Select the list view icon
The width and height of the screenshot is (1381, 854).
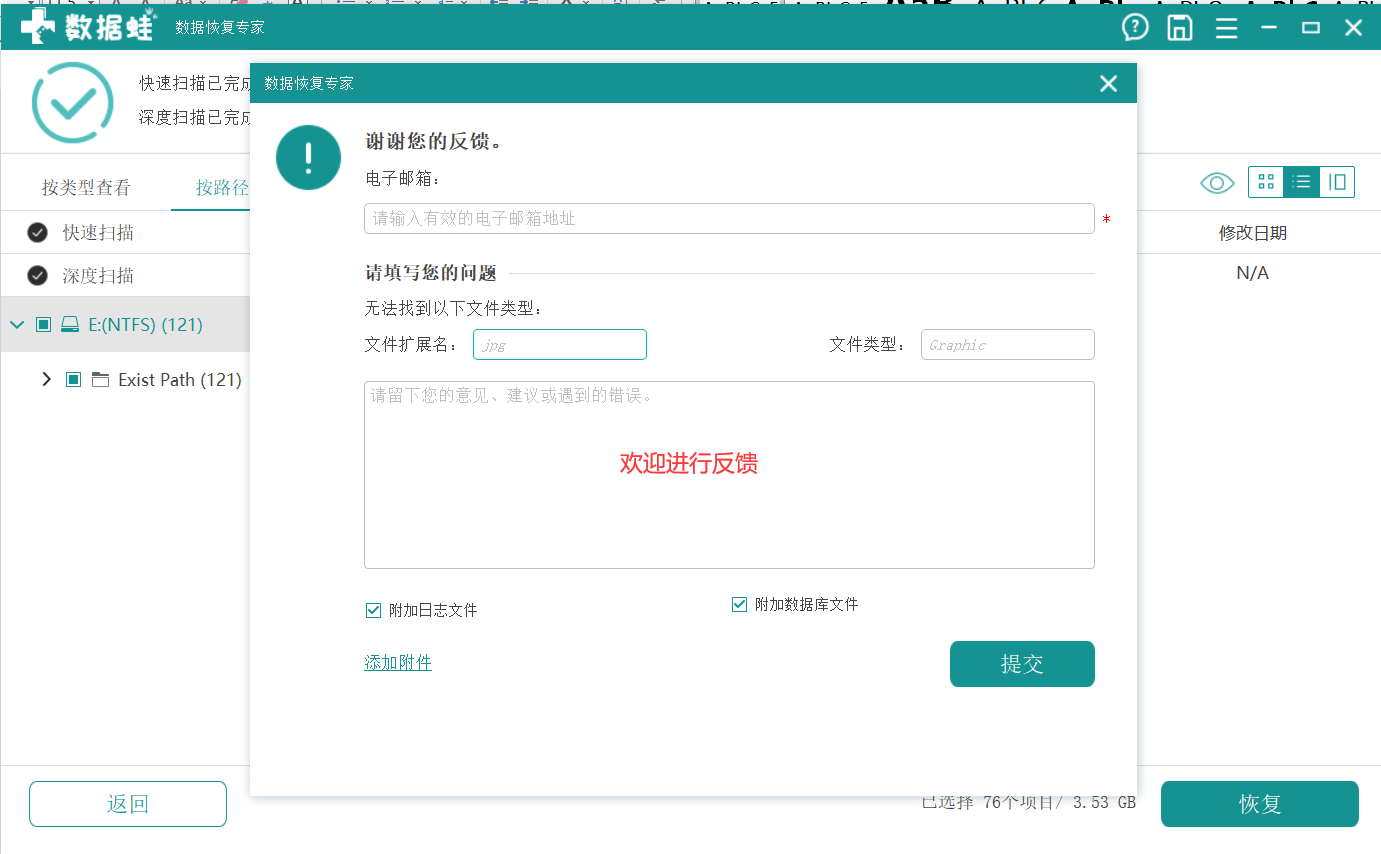[1301, 182]
